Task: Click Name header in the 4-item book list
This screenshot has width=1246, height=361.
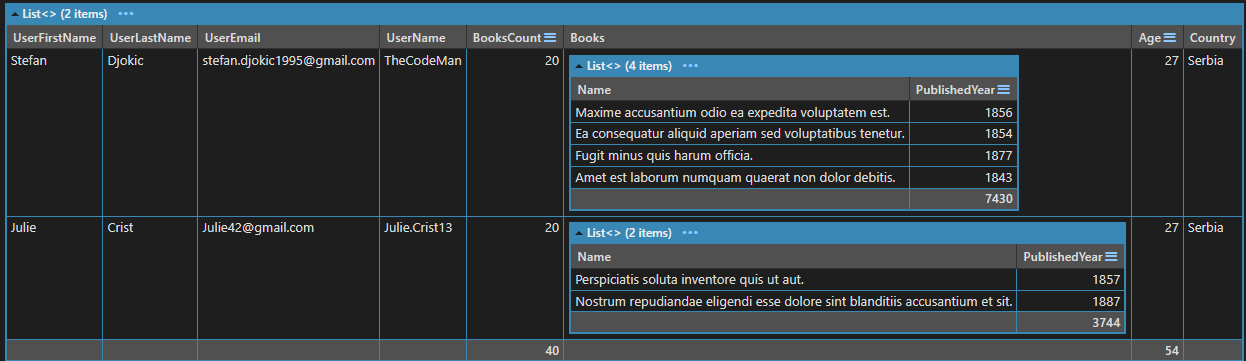Action: pyautogui.click(x=739, y=90)
